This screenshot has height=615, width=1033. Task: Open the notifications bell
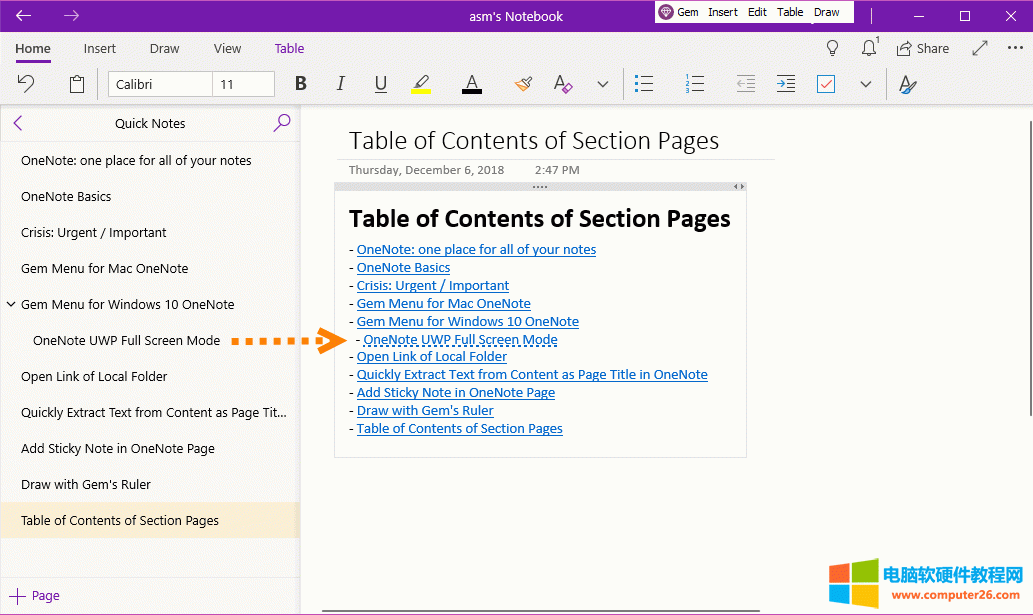click(x=869, y=48)
